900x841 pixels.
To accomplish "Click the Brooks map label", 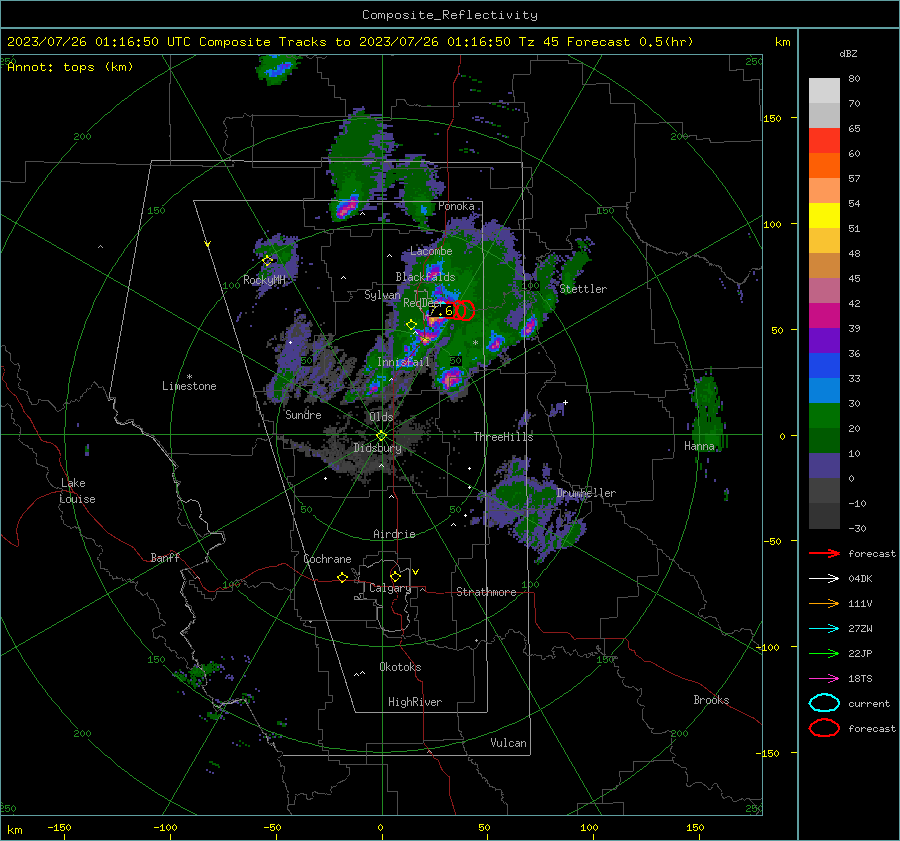I will [x=711, y=700].
